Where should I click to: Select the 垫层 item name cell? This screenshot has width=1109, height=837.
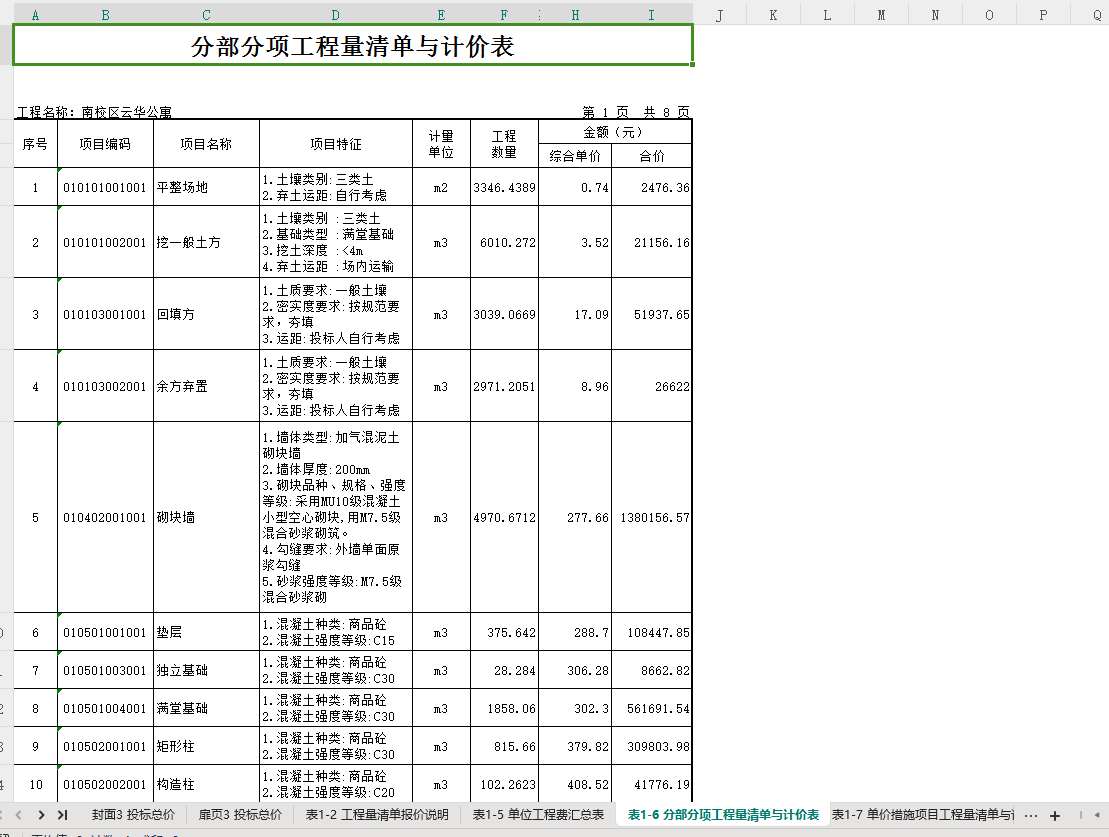207,632
